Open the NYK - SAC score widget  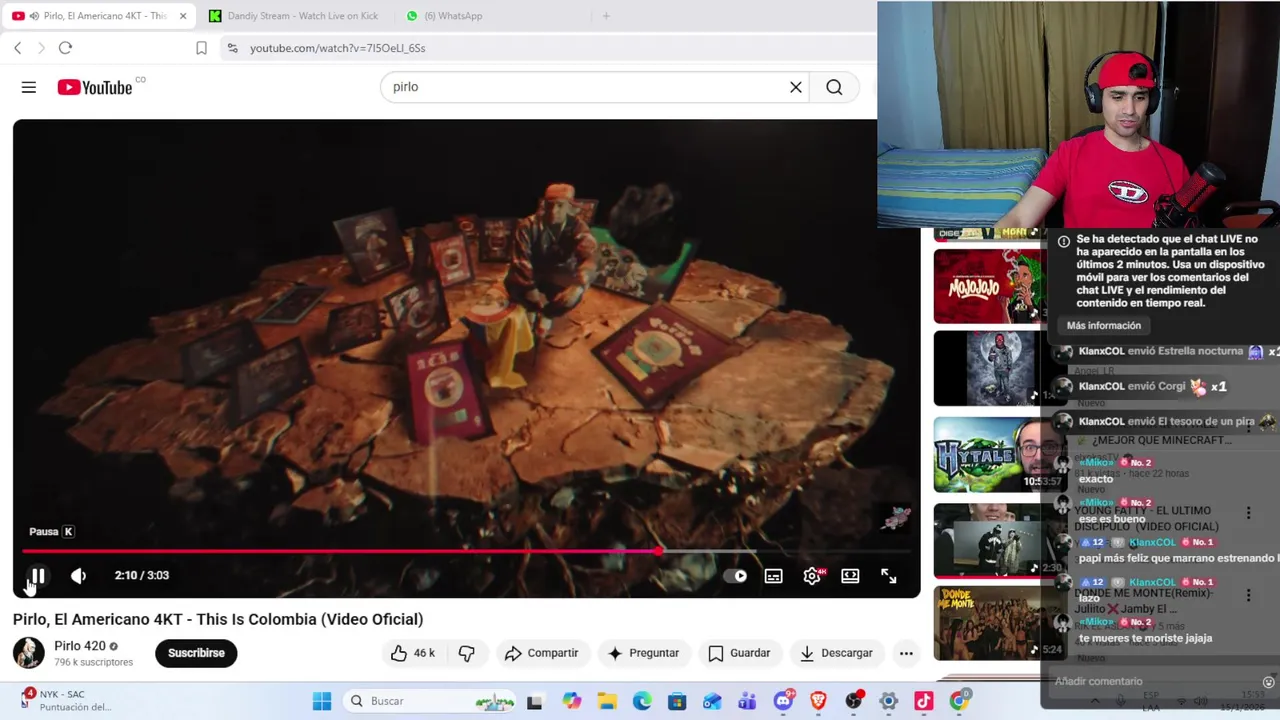click(66, 700)
